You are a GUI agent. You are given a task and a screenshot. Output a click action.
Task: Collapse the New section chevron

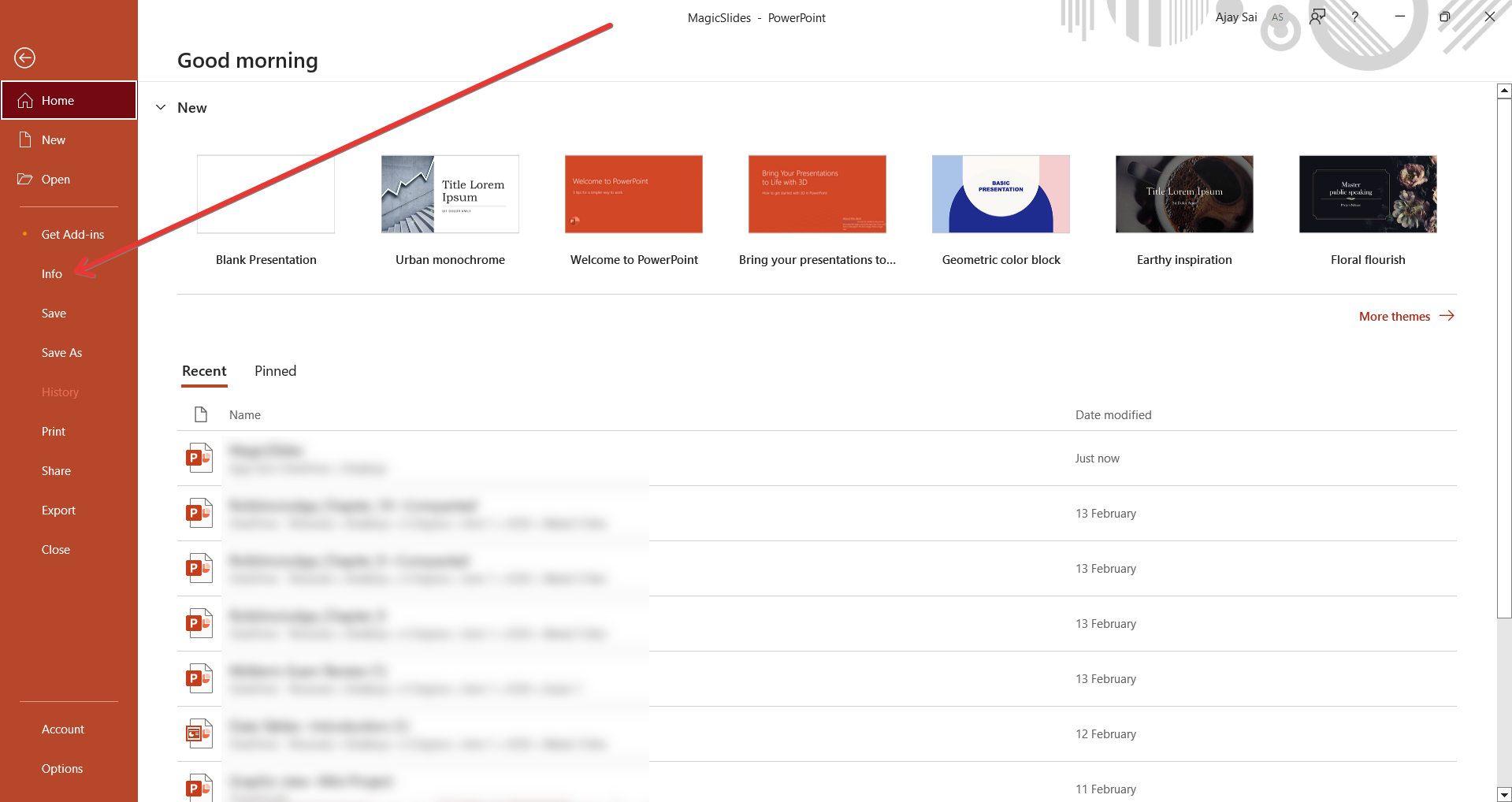pyautogui.click(x=161, y=107)
